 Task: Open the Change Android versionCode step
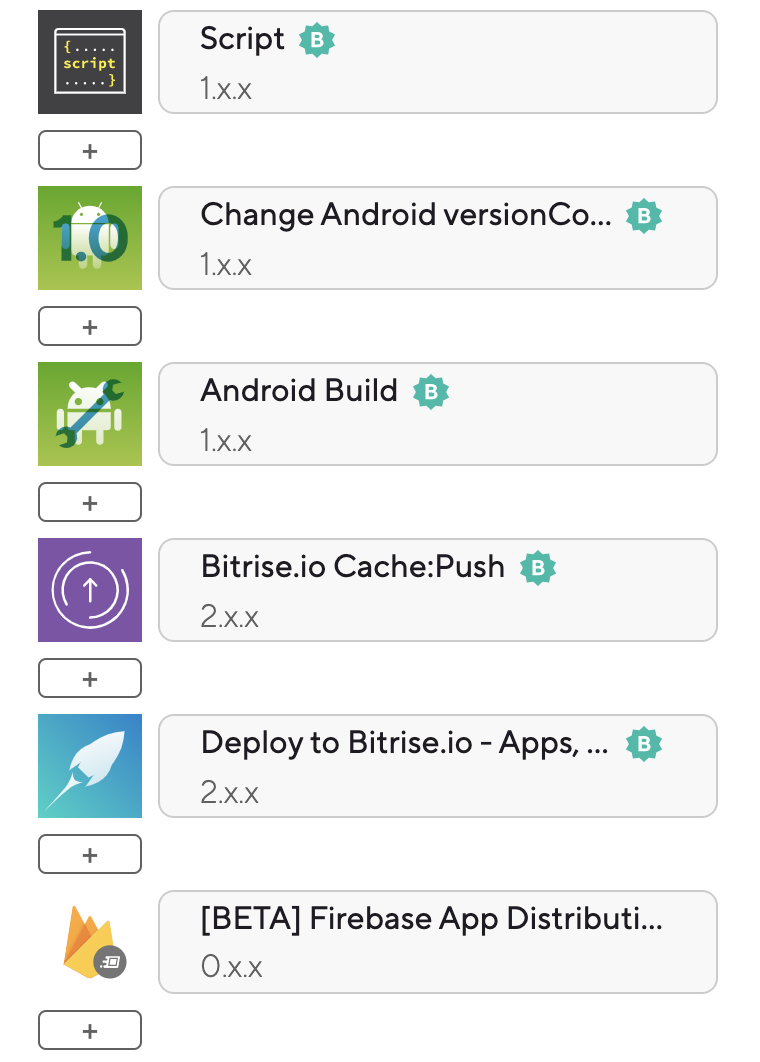(x=438, y=238)
